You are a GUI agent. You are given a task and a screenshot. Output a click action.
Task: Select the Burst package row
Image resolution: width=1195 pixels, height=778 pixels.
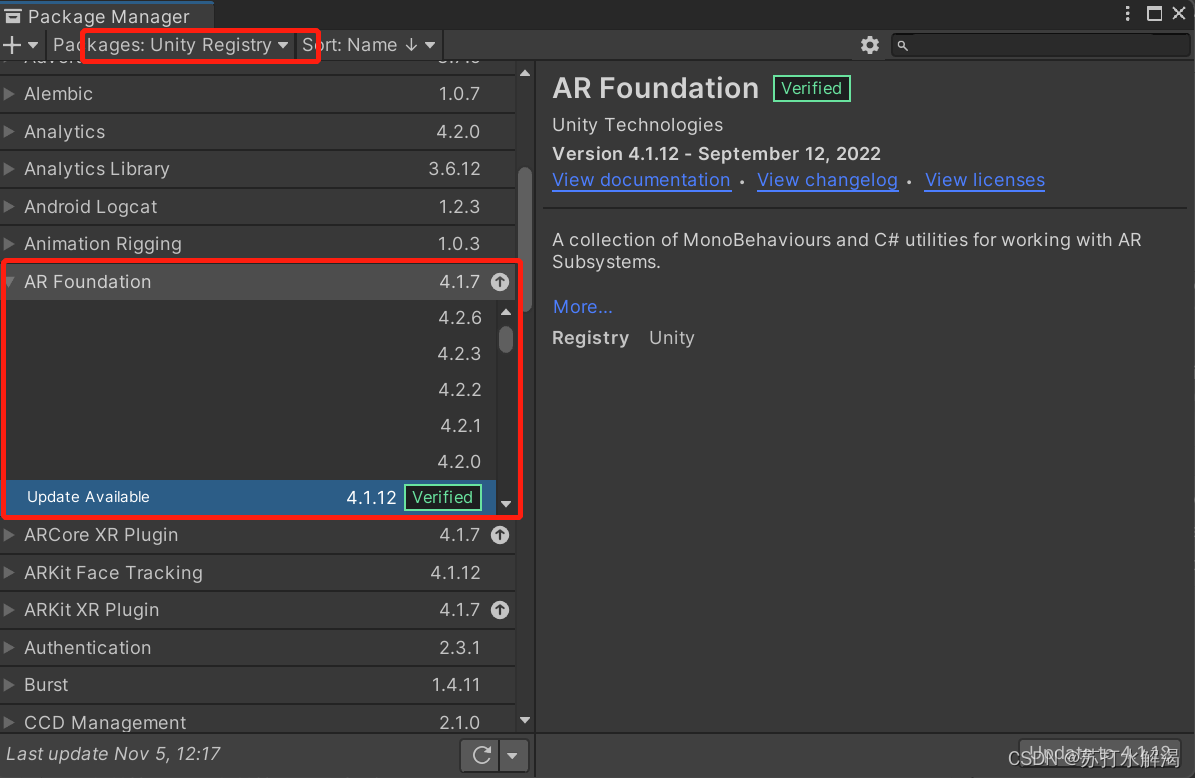(x=258, y=685)
